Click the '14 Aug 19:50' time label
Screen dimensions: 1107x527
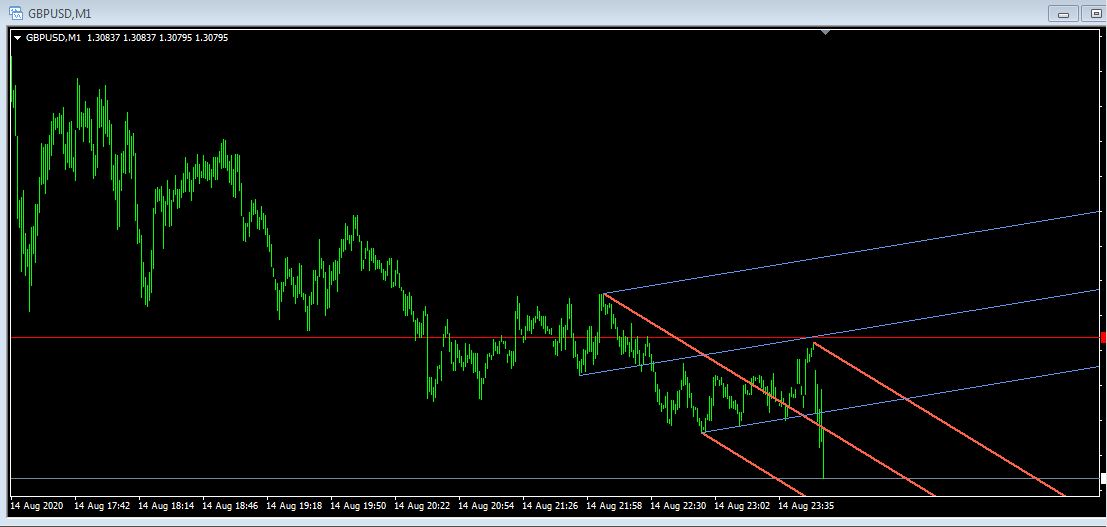point(358,506)
